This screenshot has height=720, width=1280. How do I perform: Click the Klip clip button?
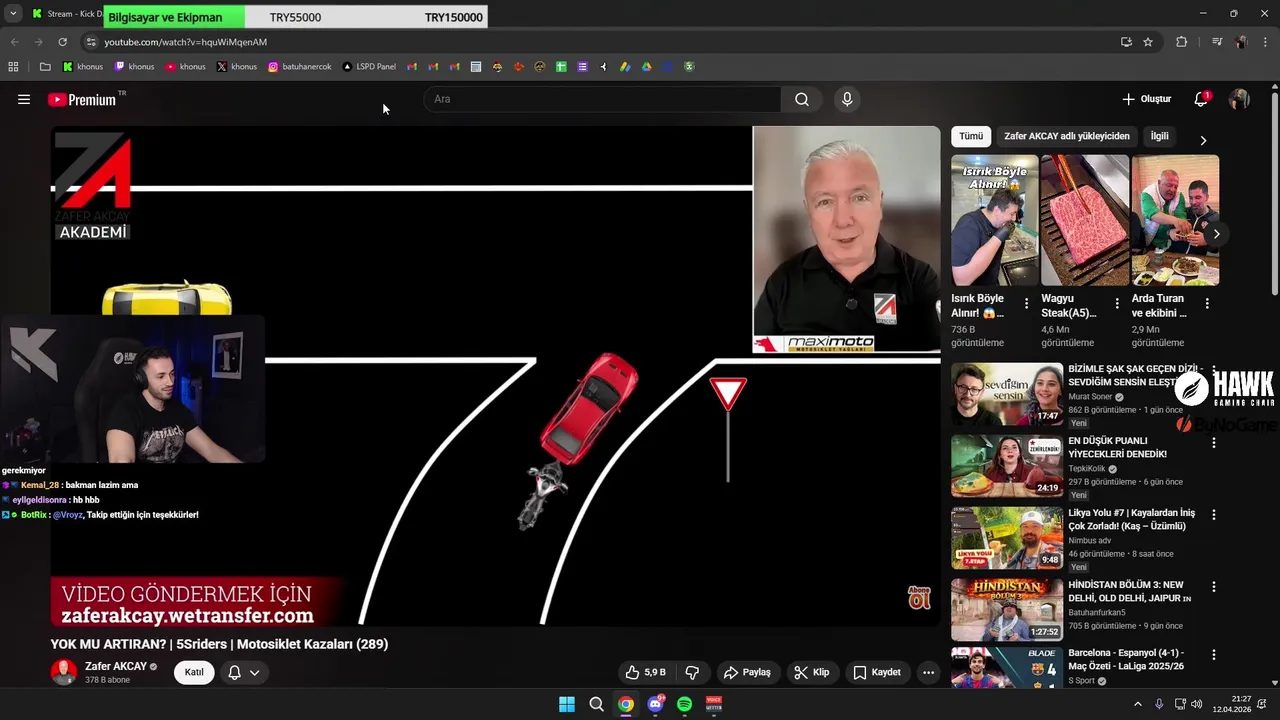coord(812,672)
